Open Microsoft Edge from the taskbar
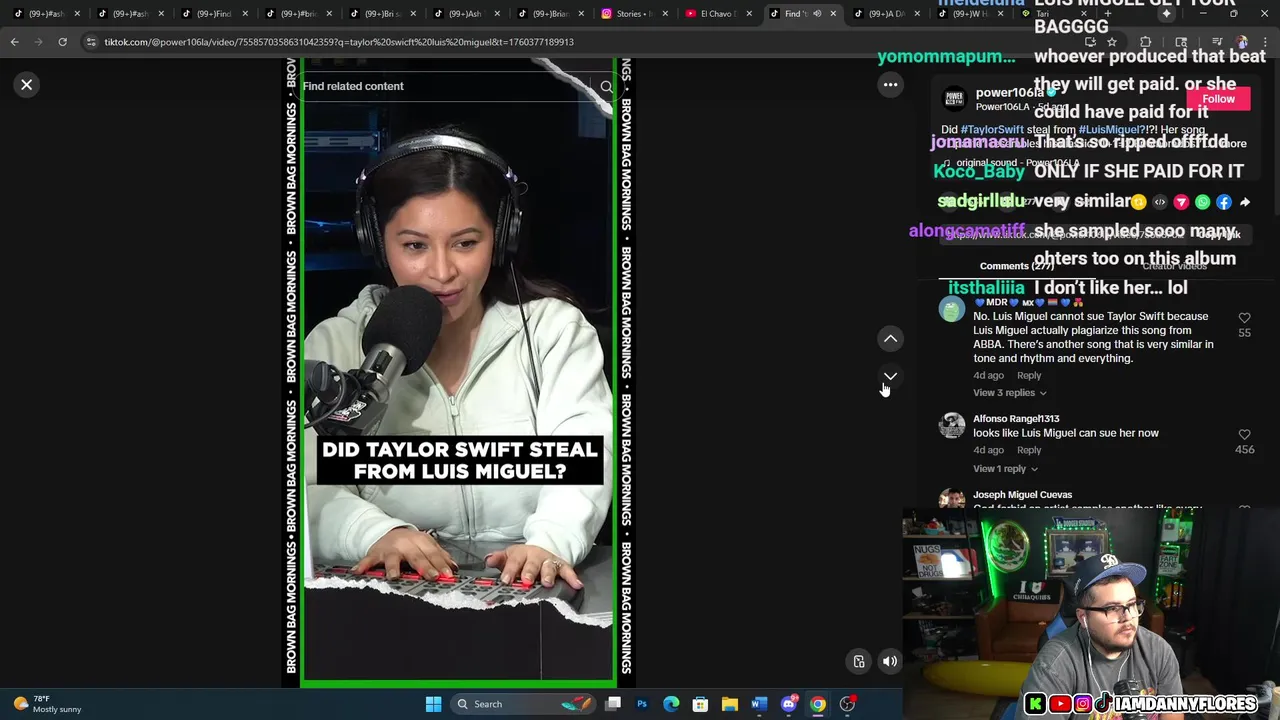Image resolution: width=1280 pixels, height=720 pixels. (x=671, y=704)
